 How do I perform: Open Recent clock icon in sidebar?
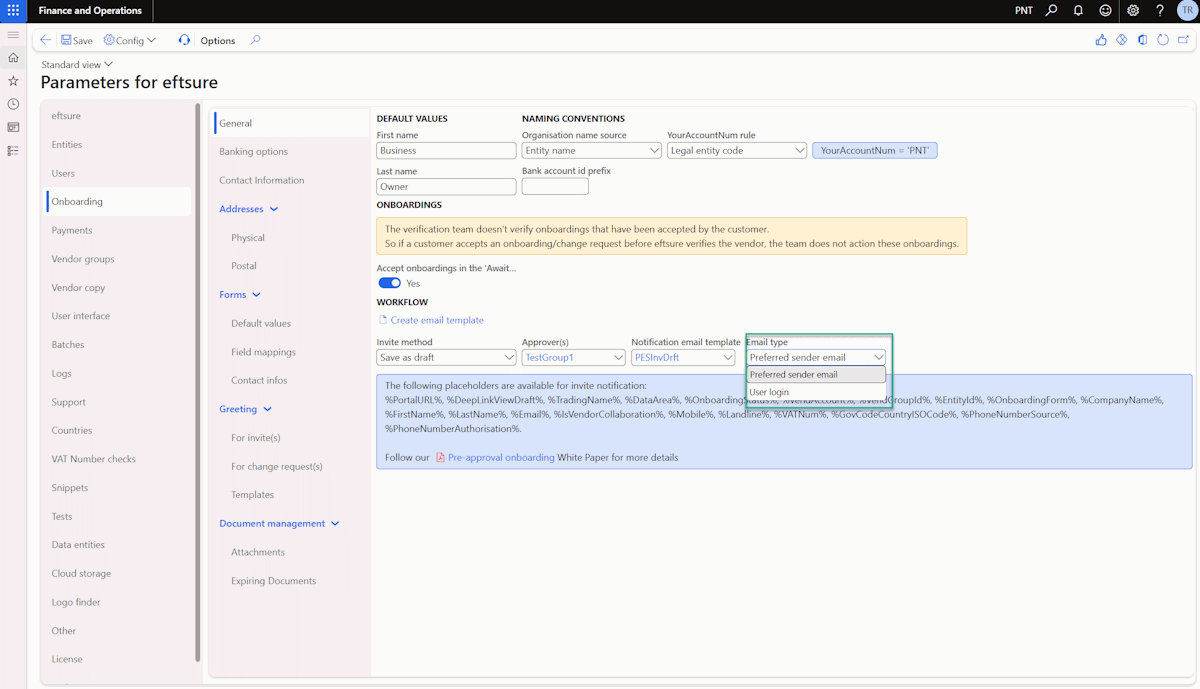tap(13, 104)
